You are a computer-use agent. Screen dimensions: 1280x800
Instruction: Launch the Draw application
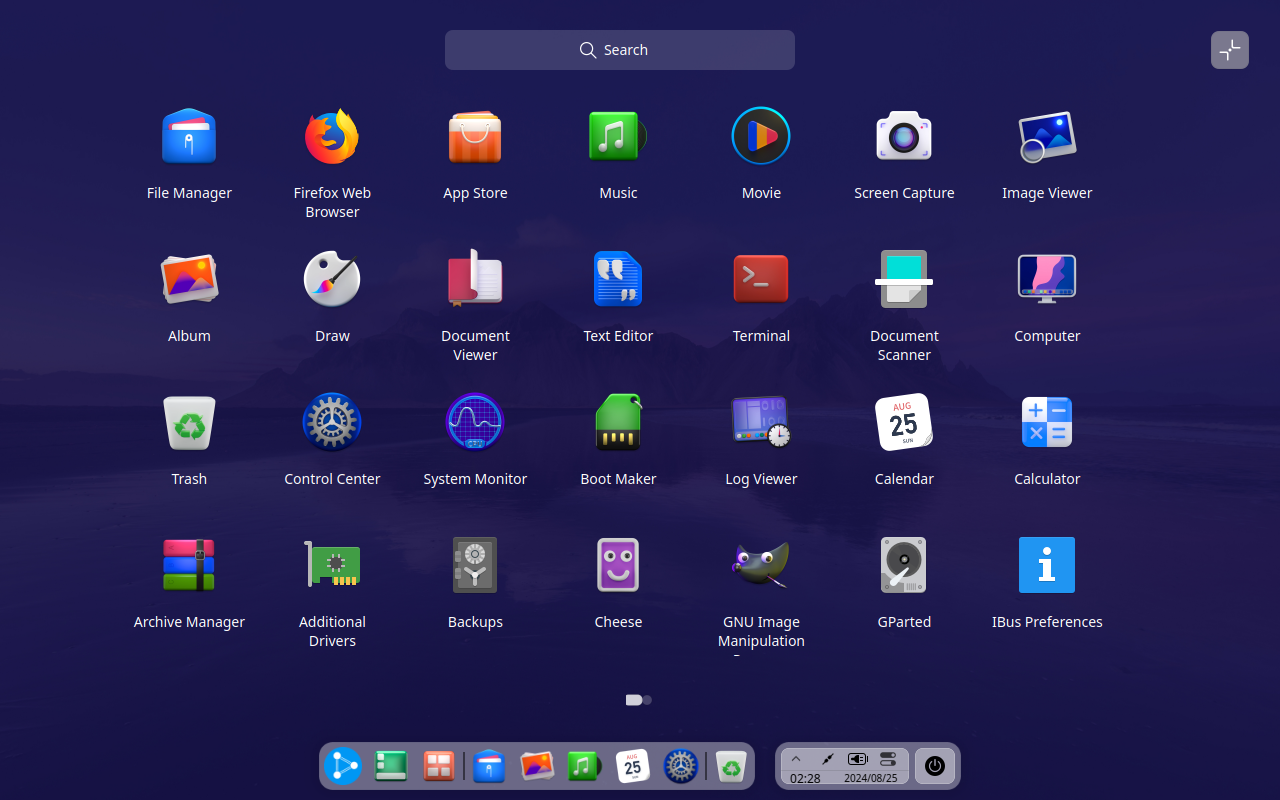[332, 279]
